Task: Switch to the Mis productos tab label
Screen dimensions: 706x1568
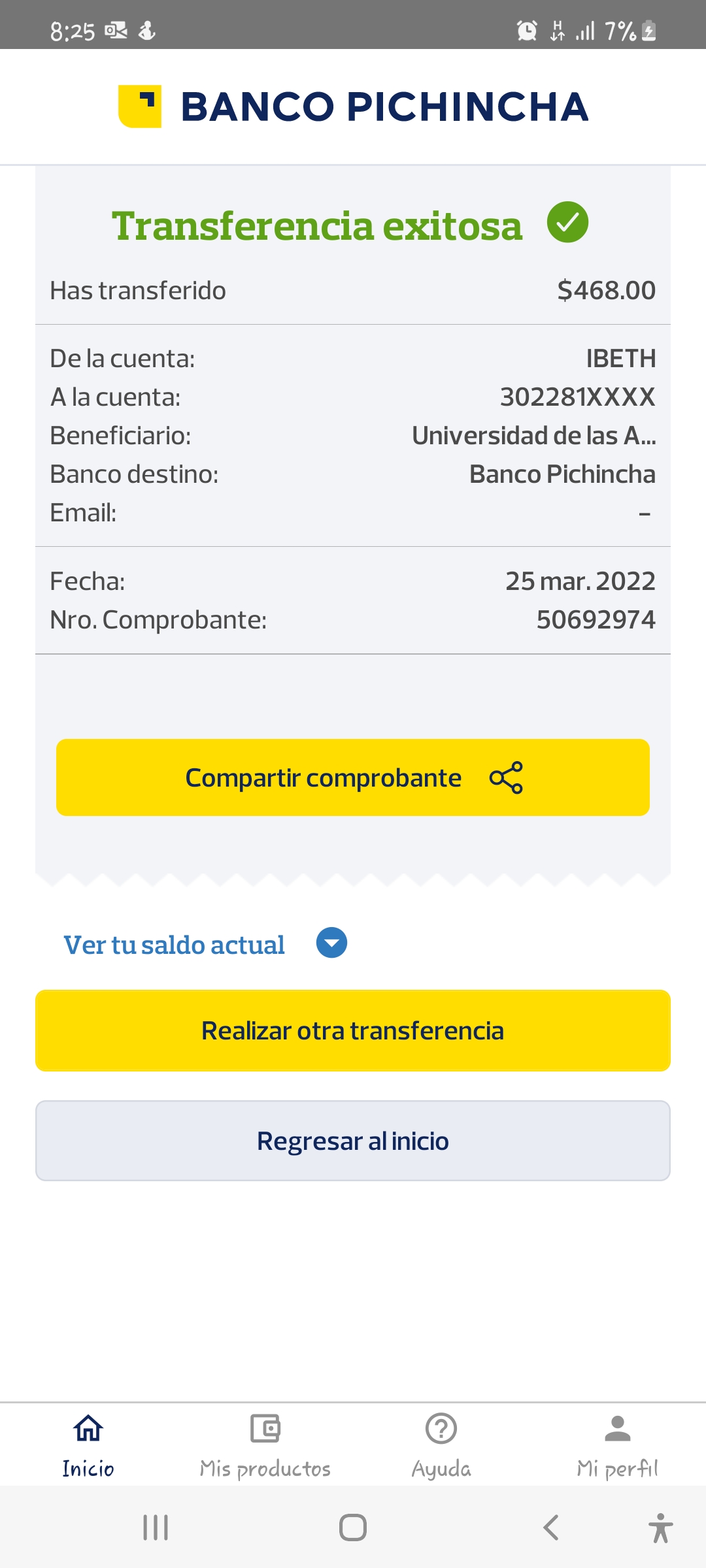Action: point(265,1469)
